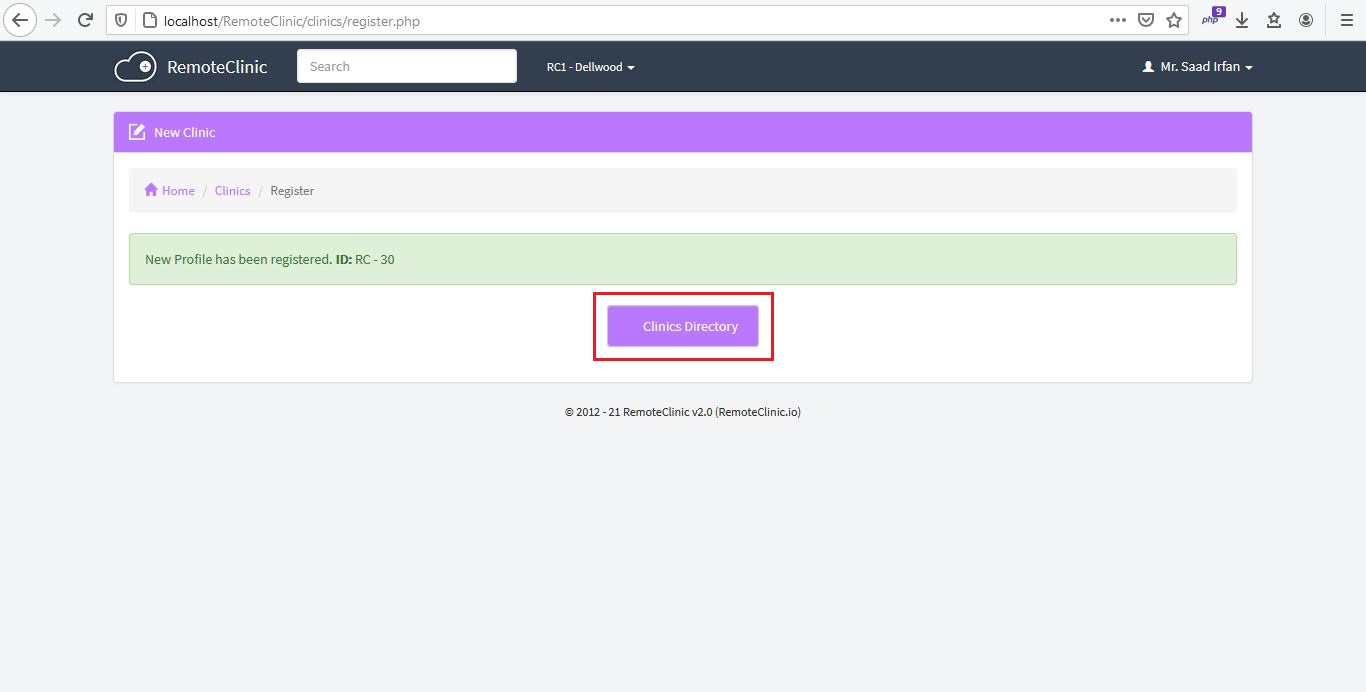Click the New Clinic edit pencil icon
This screenshot has height=692, width=1366.
click(137, 132)
